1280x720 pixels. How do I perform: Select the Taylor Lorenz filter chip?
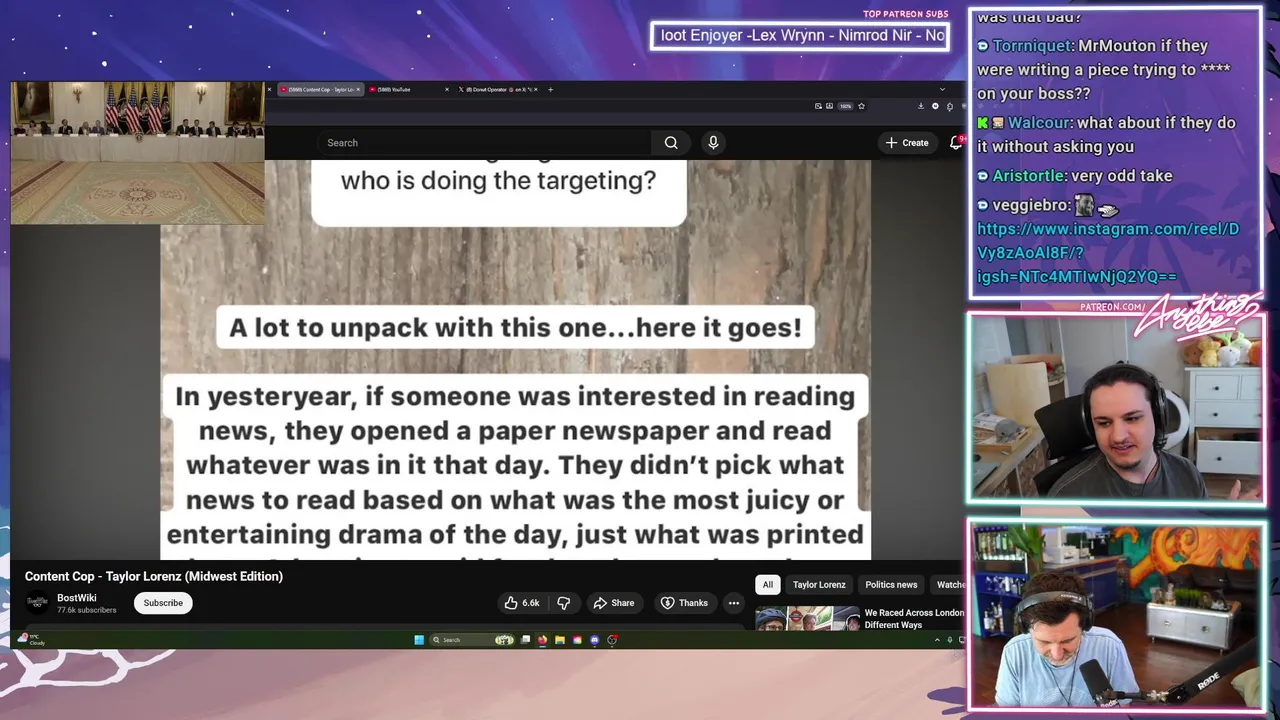819,585
